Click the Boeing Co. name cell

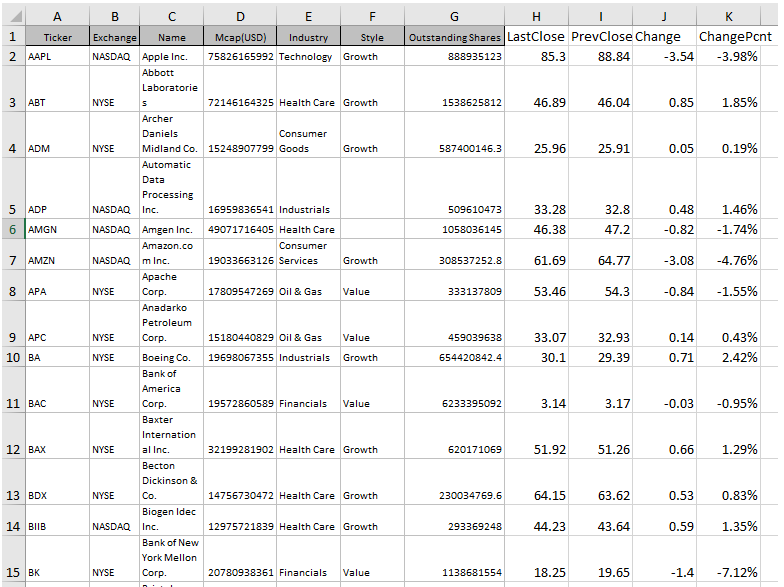pos(172,357)
